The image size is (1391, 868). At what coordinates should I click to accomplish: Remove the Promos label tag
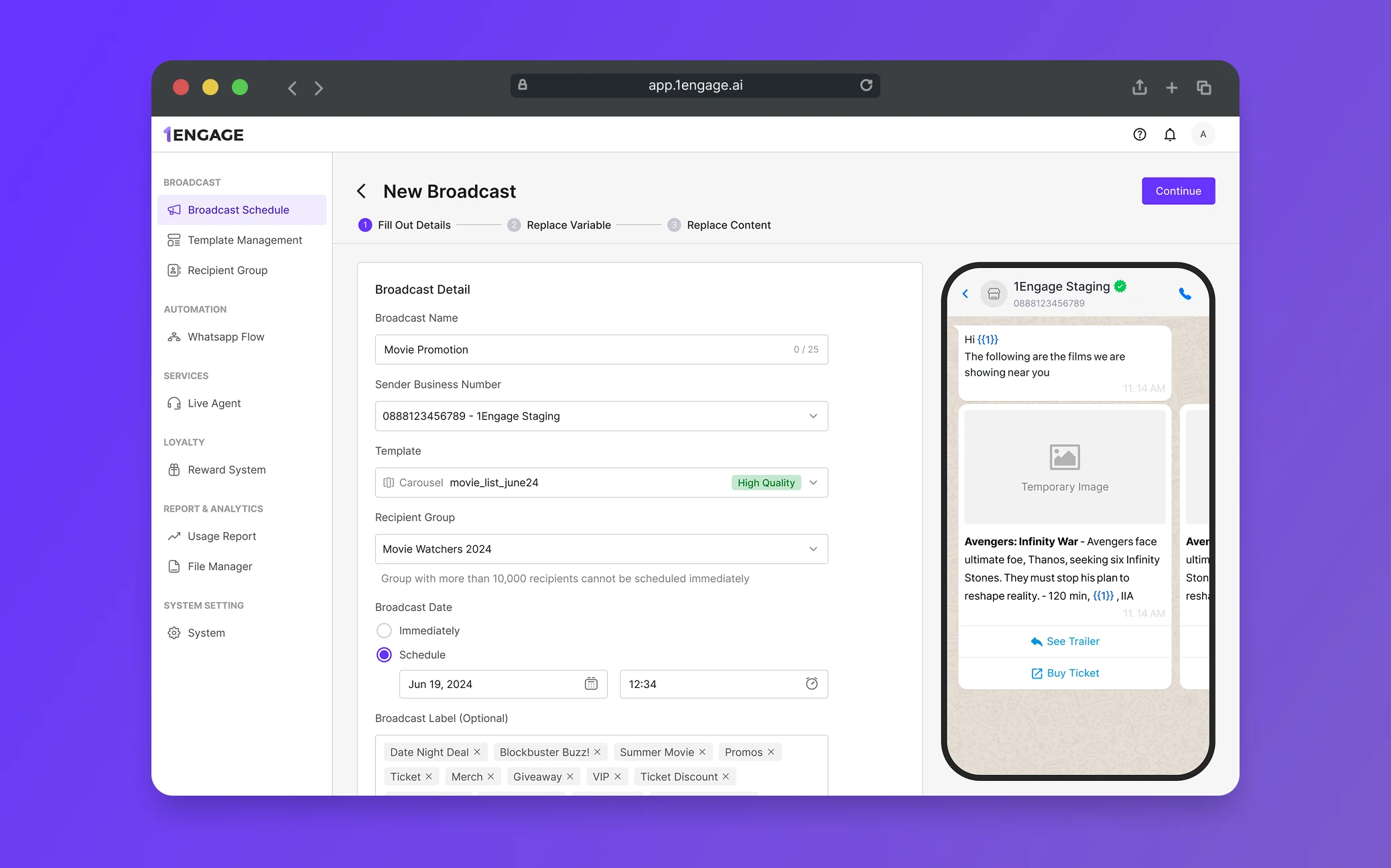coord(771,752)
